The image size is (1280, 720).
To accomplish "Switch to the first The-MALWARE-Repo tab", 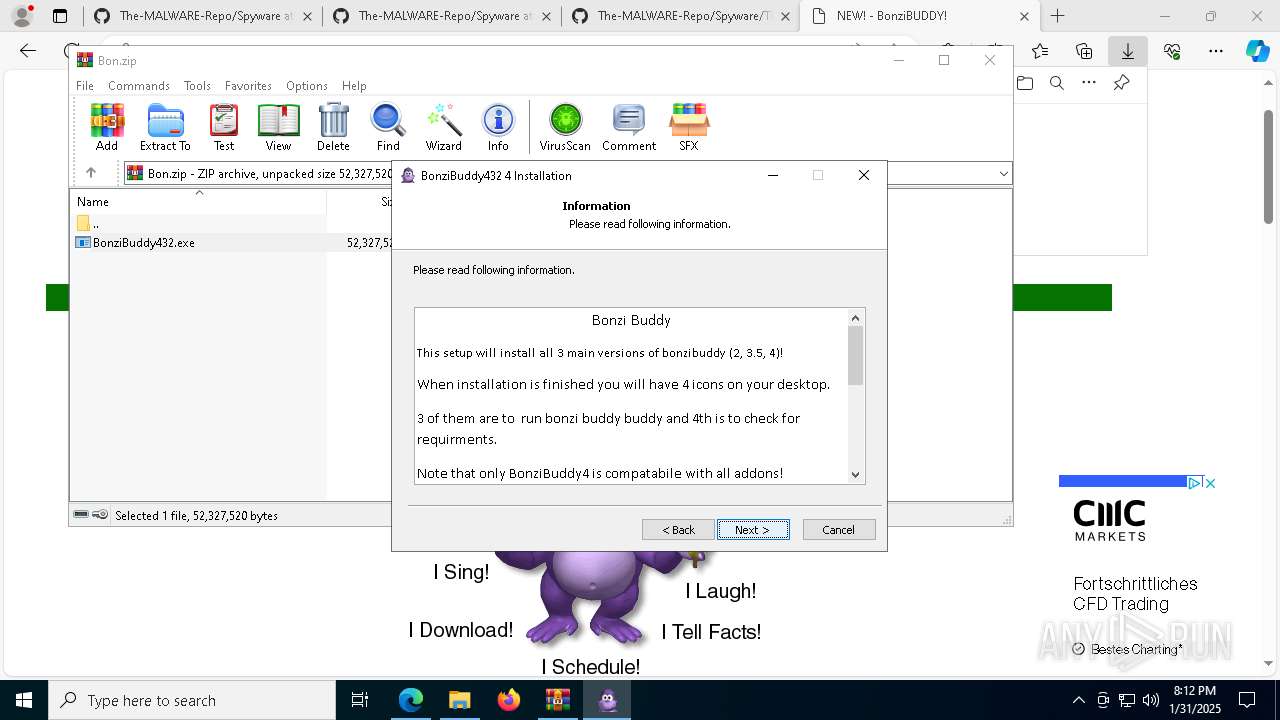I will [x=203, y=16].
